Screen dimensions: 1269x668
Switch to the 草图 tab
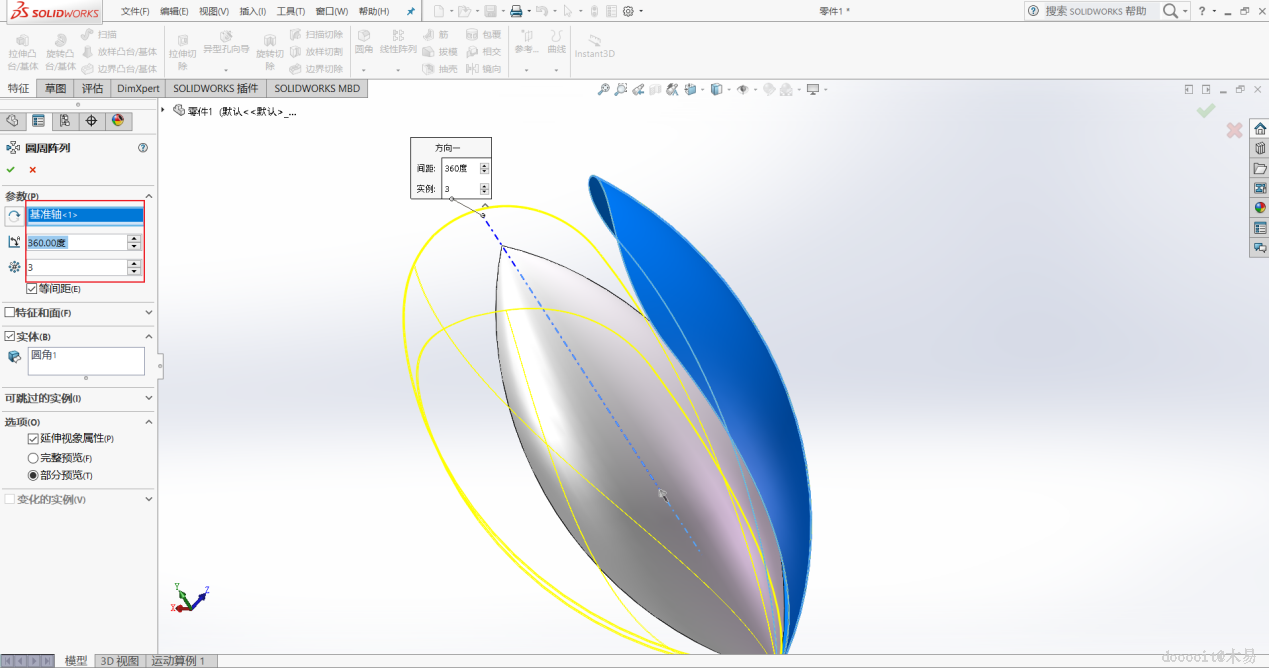(55, 88)
